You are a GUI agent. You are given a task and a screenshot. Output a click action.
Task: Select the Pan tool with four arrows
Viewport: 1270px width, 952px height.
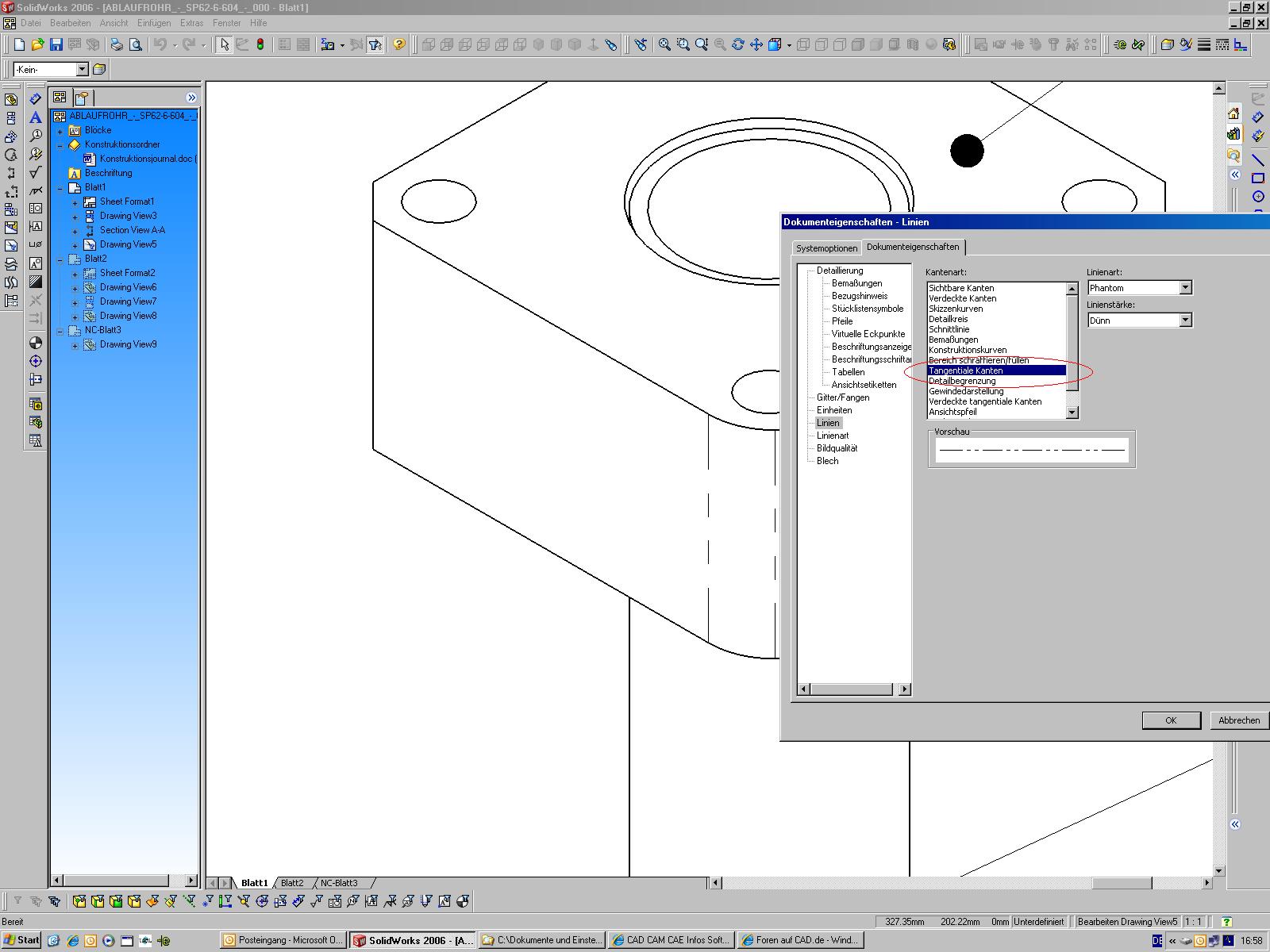tap(756, 44)
